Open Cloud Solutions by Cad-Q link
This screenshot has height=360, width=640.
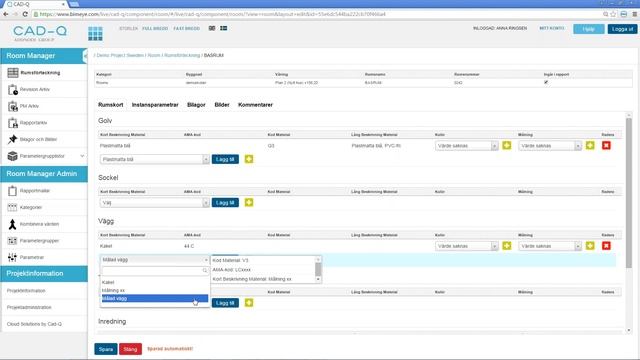point(34,324)
